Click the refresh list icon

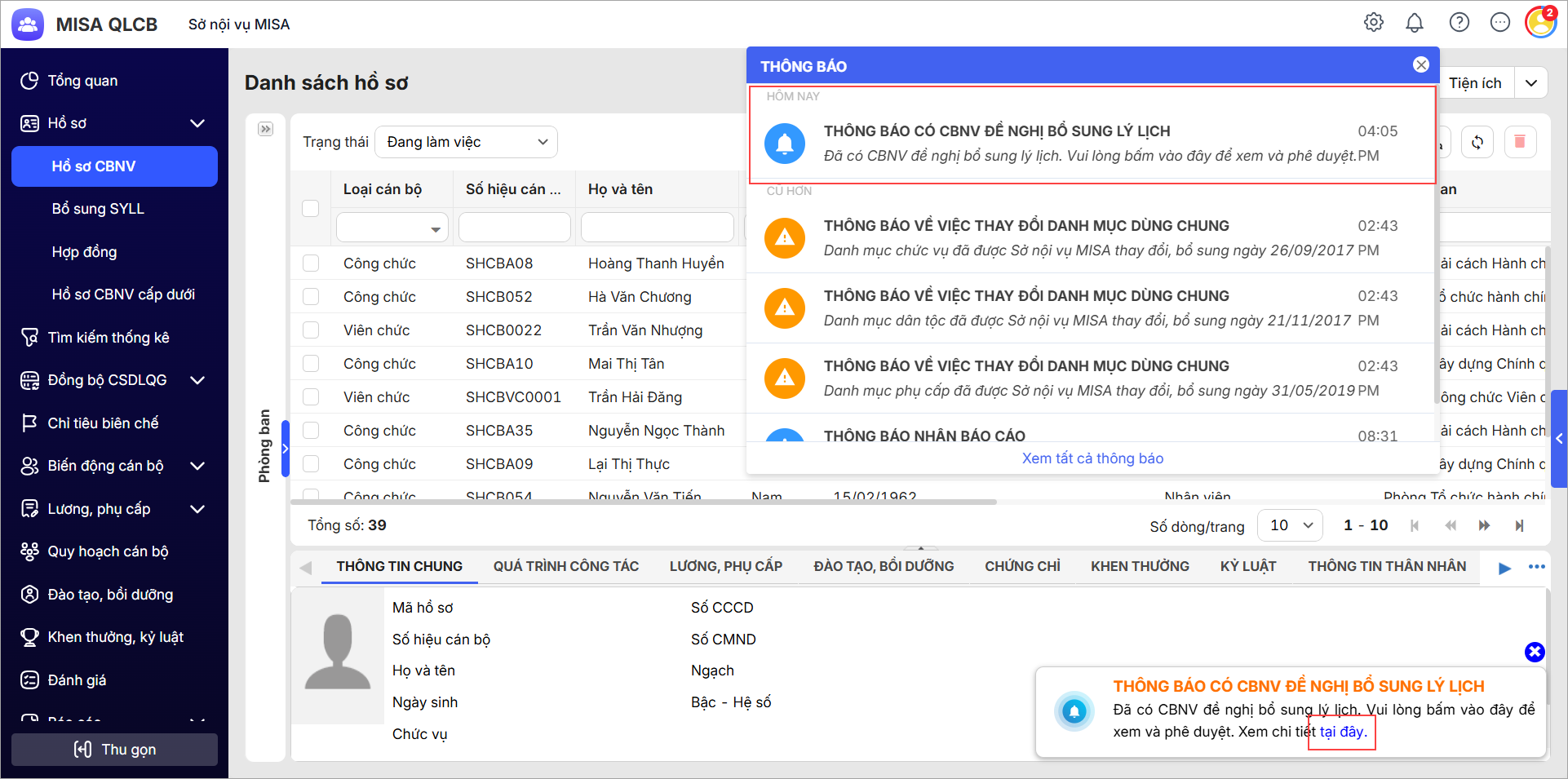pyautogui.click(x=1477, y=142)
